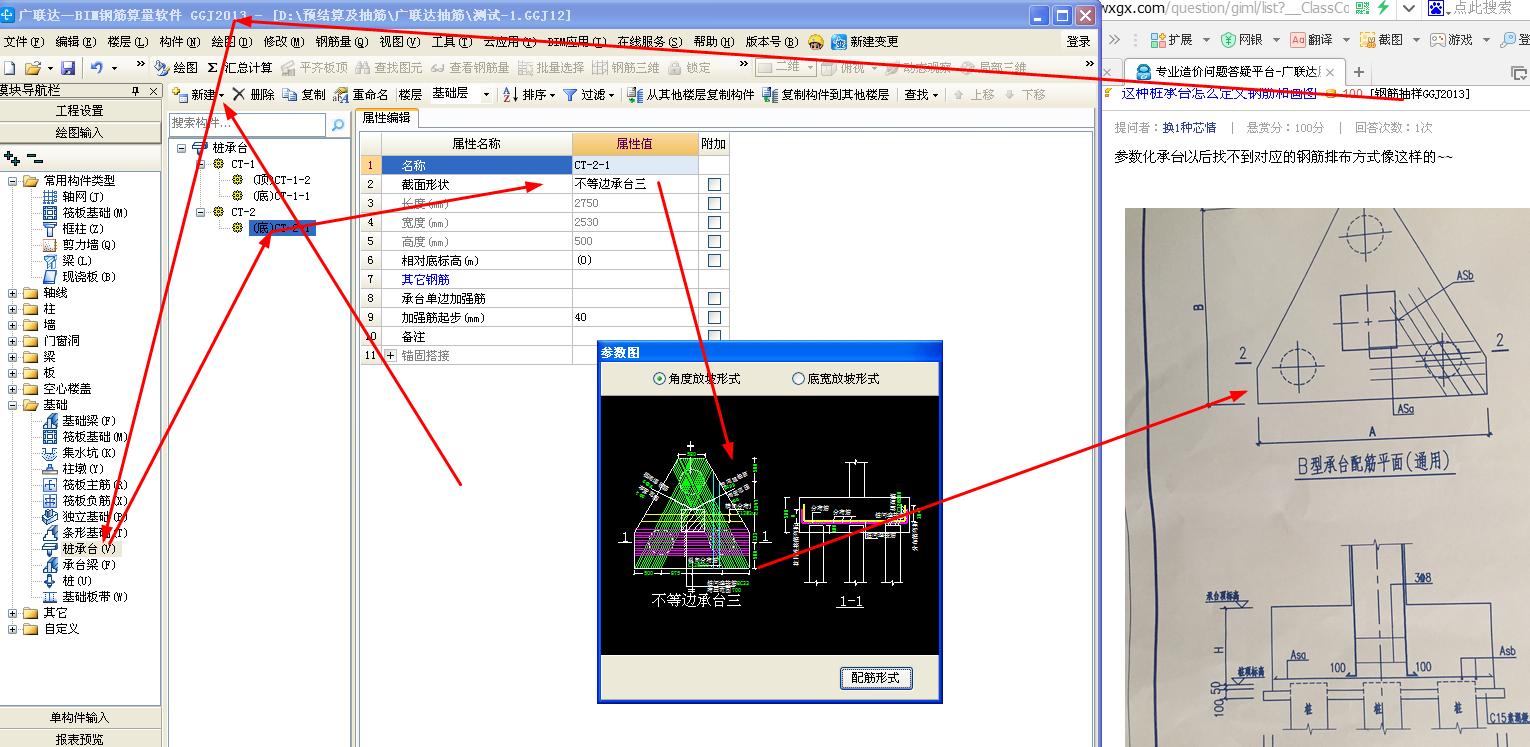Click the search magnifier in component list
The image size is (1530, 747).
(338, 124)
